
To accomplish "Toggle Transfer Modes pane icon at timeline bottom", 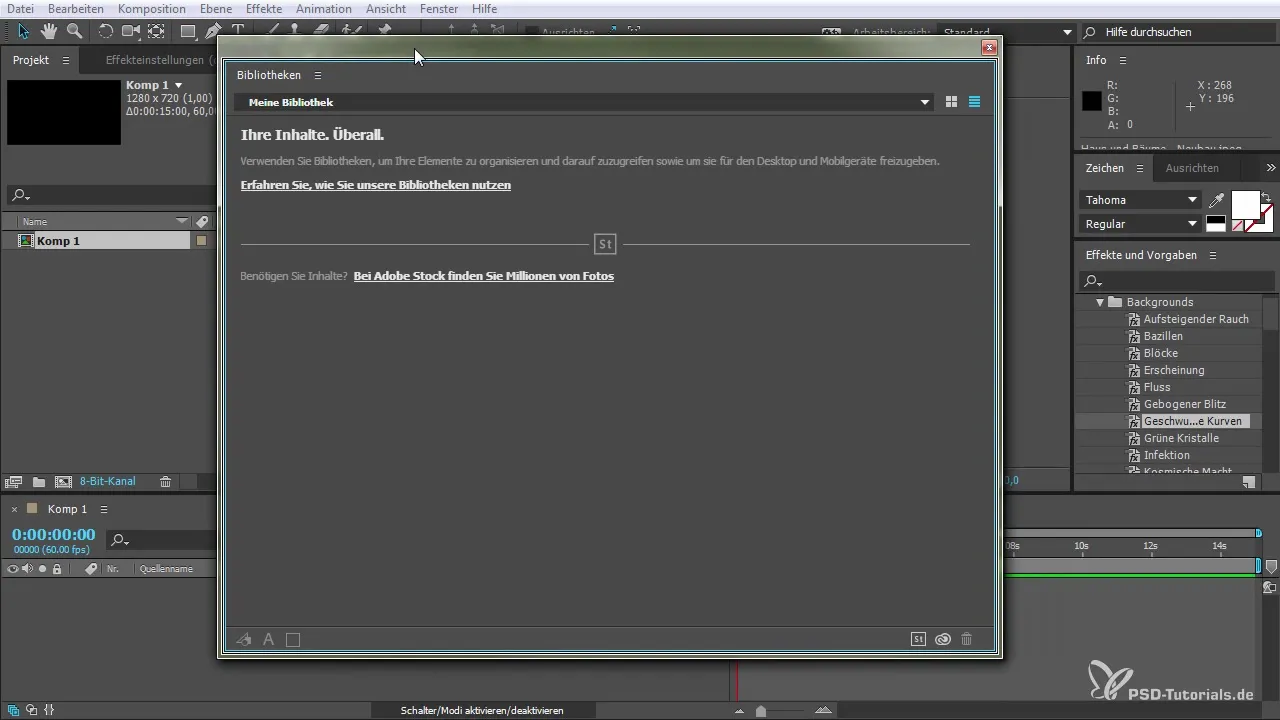I will 31,710.
